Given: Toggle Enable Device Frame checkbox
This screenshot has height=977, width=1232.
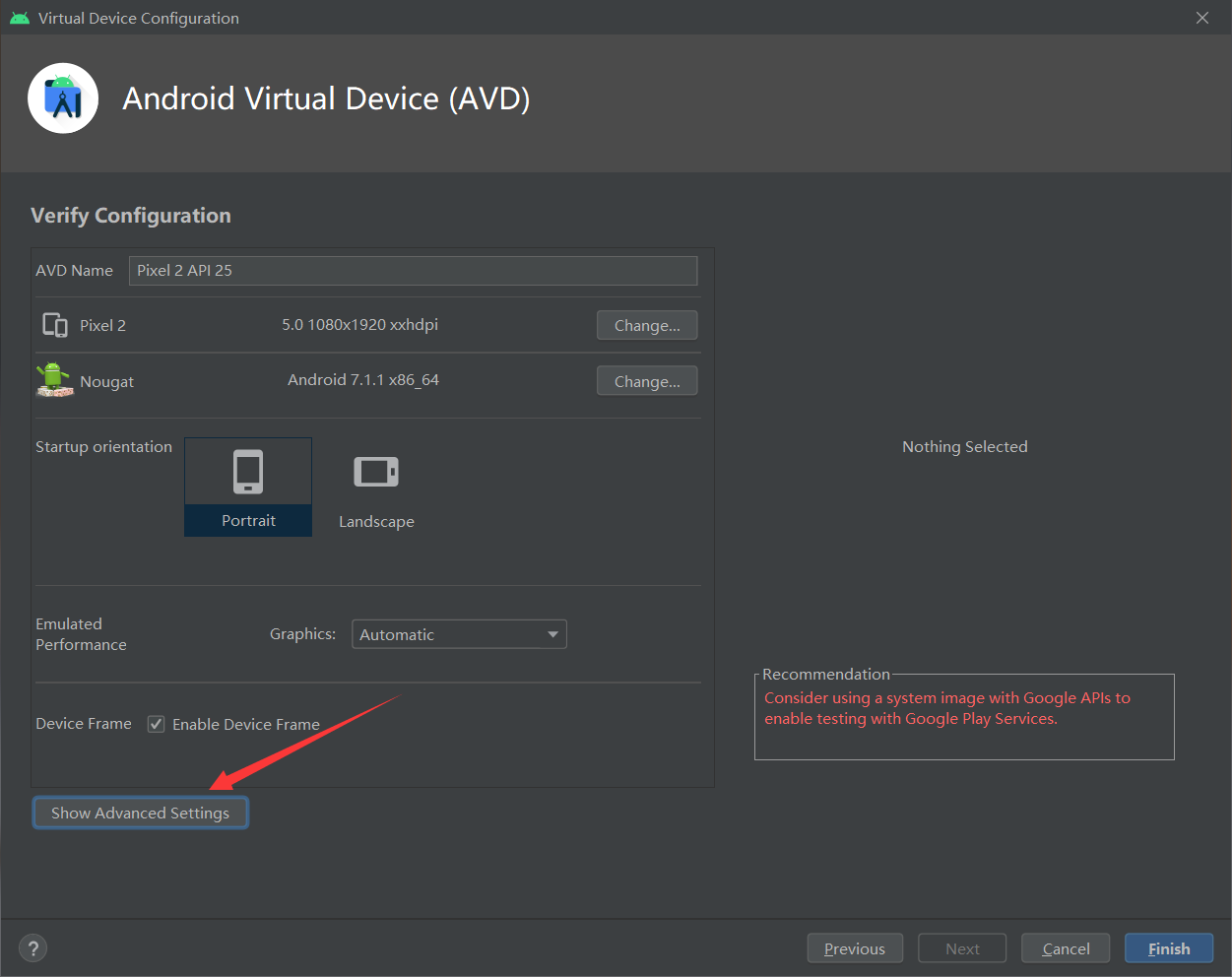Looking at the screenshot, I should 156,724.
